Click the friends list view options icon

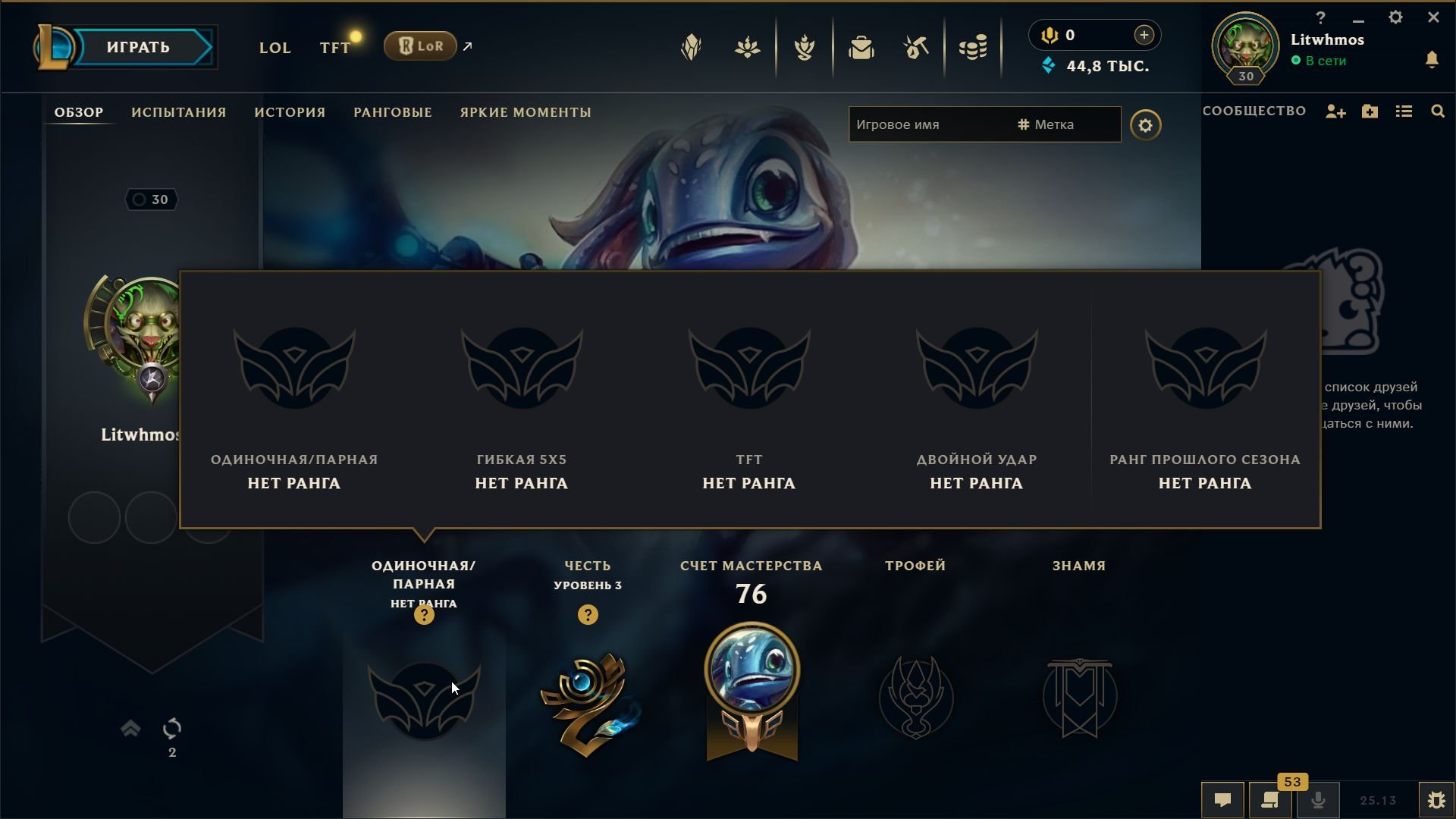tap(1404, 111)
